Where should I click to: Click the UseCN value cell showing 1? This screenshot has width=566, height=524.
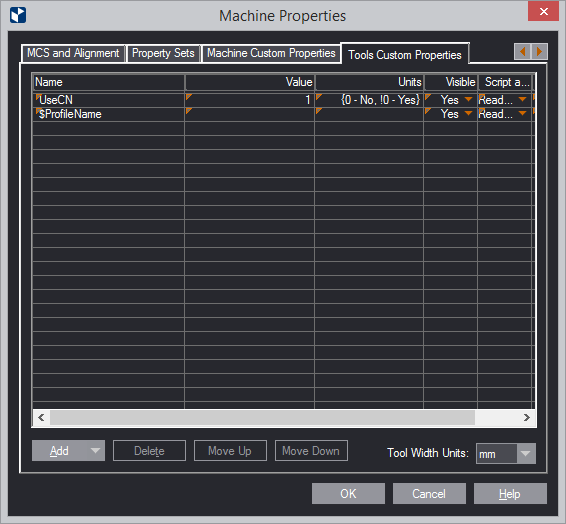coord(249,100)
